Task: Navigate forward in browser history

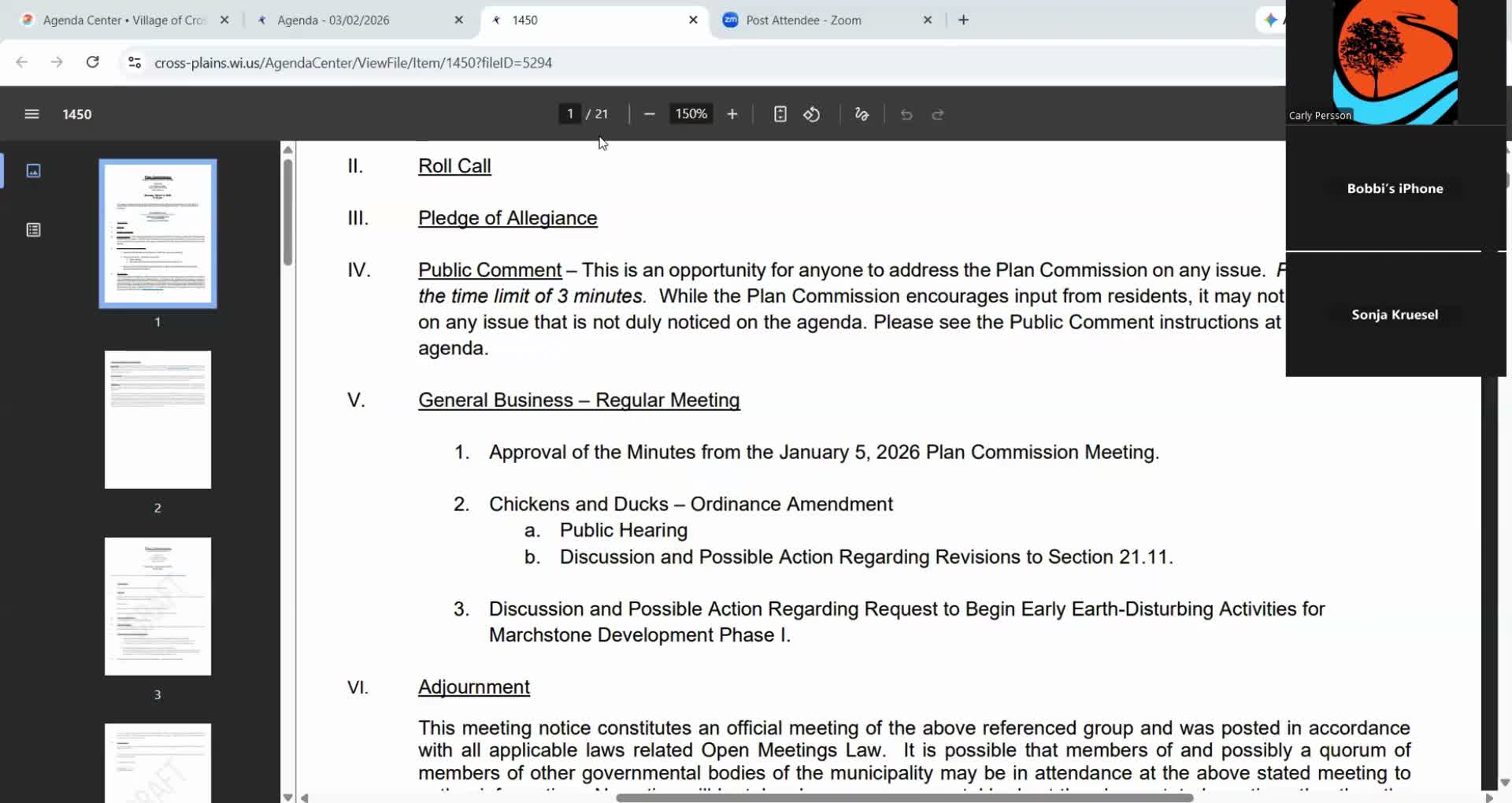Action: [x=56, y=62]
